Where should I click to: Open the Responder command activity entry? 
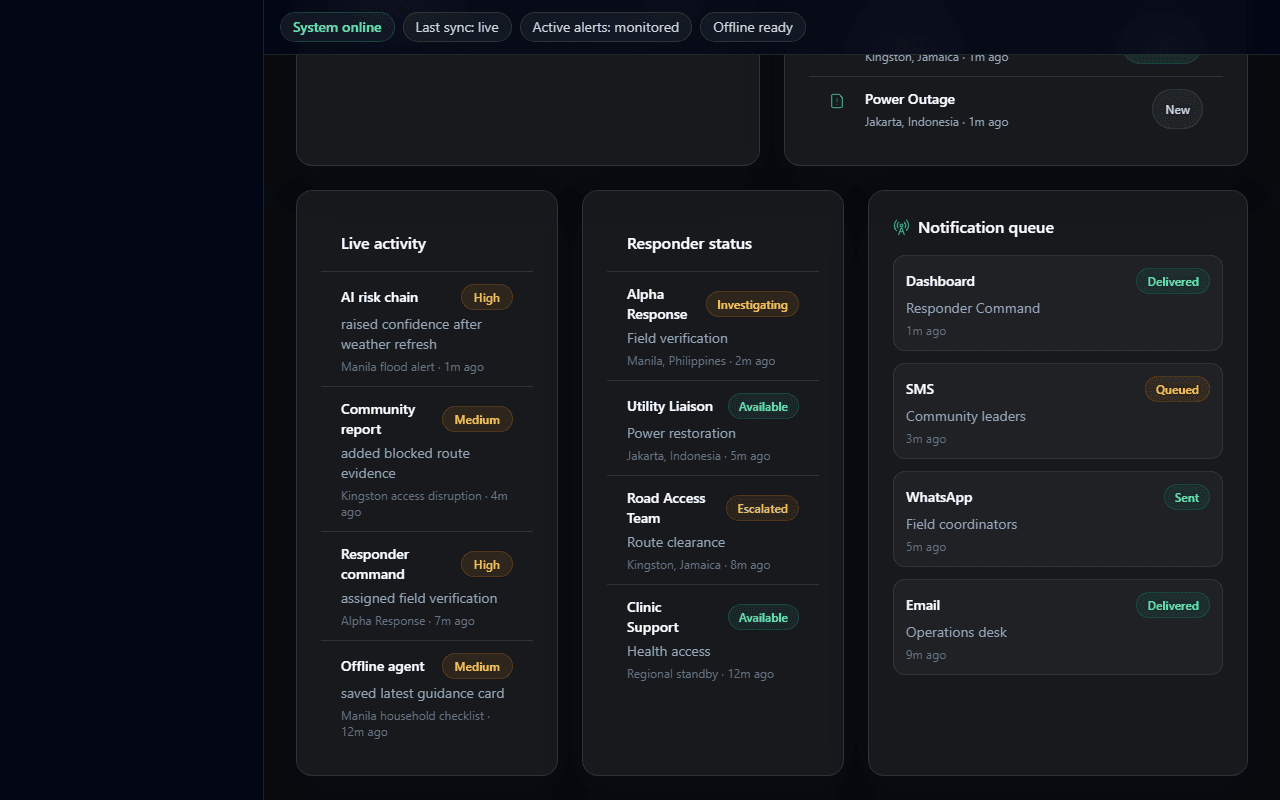click(x=427, y=586)
